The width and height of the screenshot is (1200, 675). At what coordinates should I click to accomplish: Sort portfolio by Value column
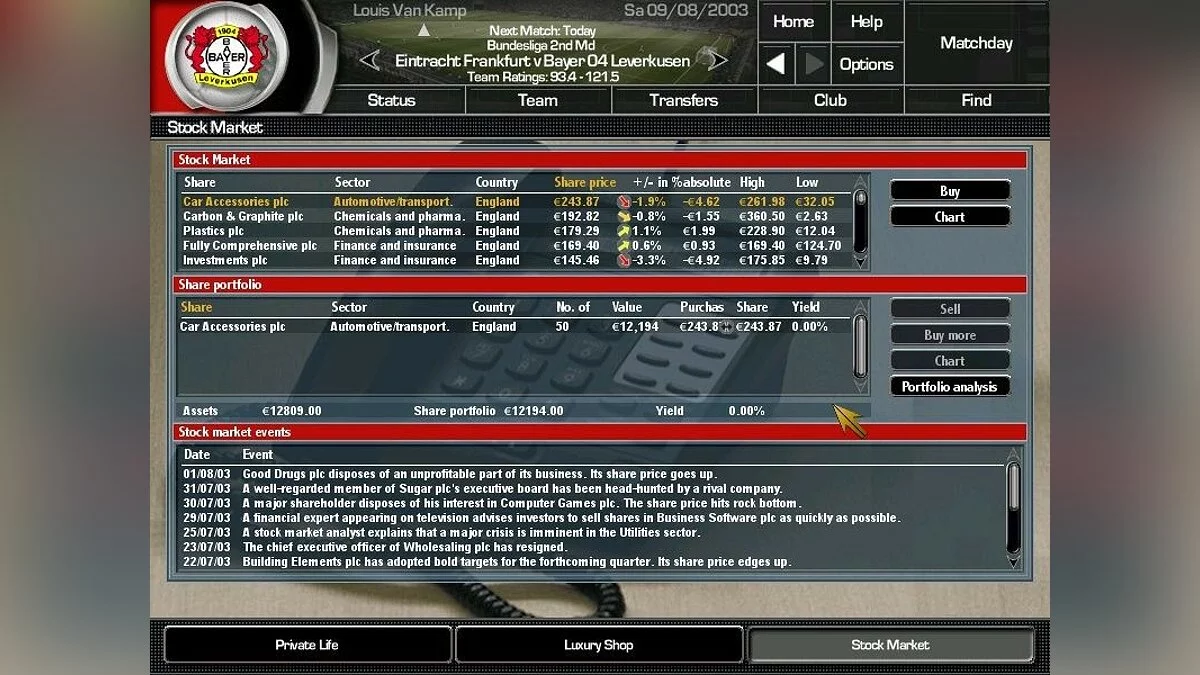pos(627,307)
